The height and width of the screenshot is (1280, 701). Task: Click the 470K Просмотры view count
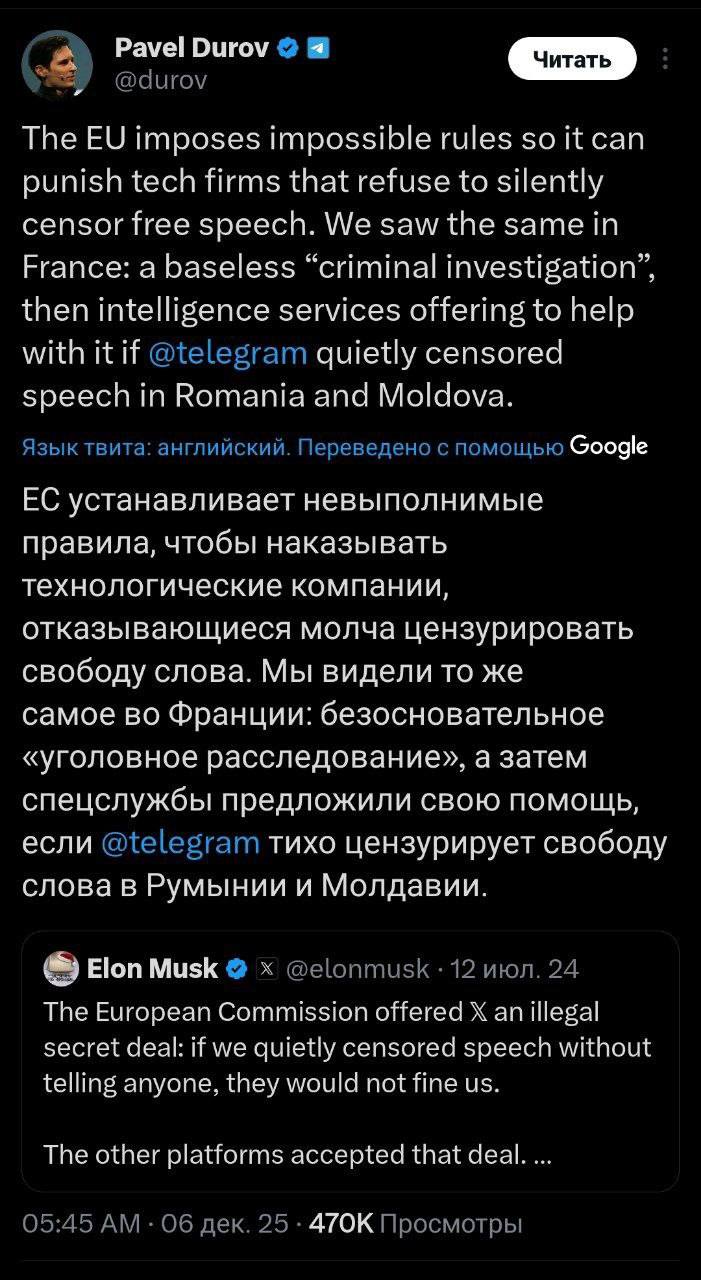pos(415,1223)
